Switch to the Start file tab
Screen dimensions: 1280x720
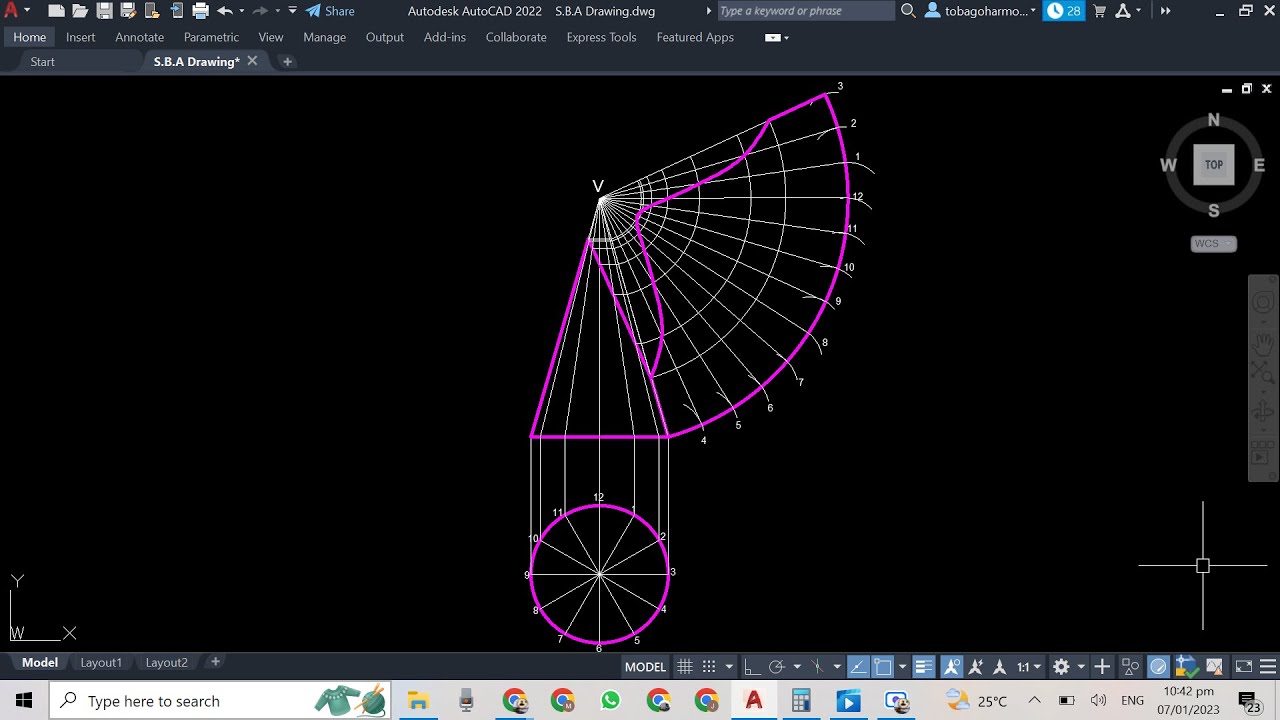[x=42, y=61]
